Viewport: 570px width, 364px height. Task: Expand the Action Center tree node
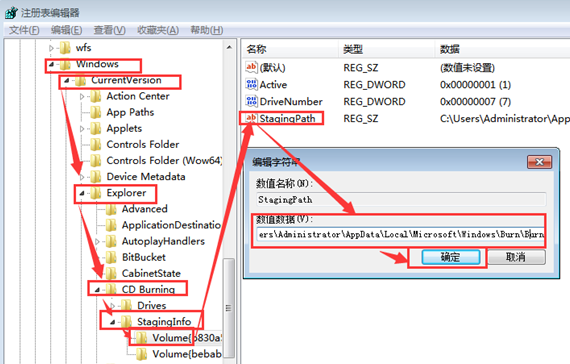pos(82,97)
